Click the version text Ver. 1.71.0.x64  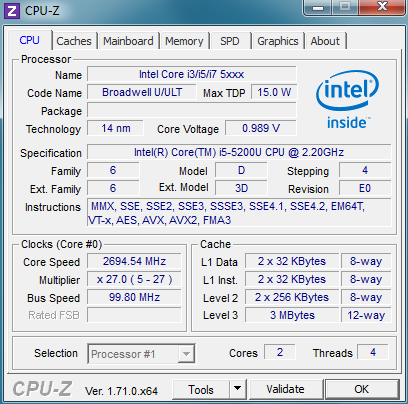coord(121,391)
